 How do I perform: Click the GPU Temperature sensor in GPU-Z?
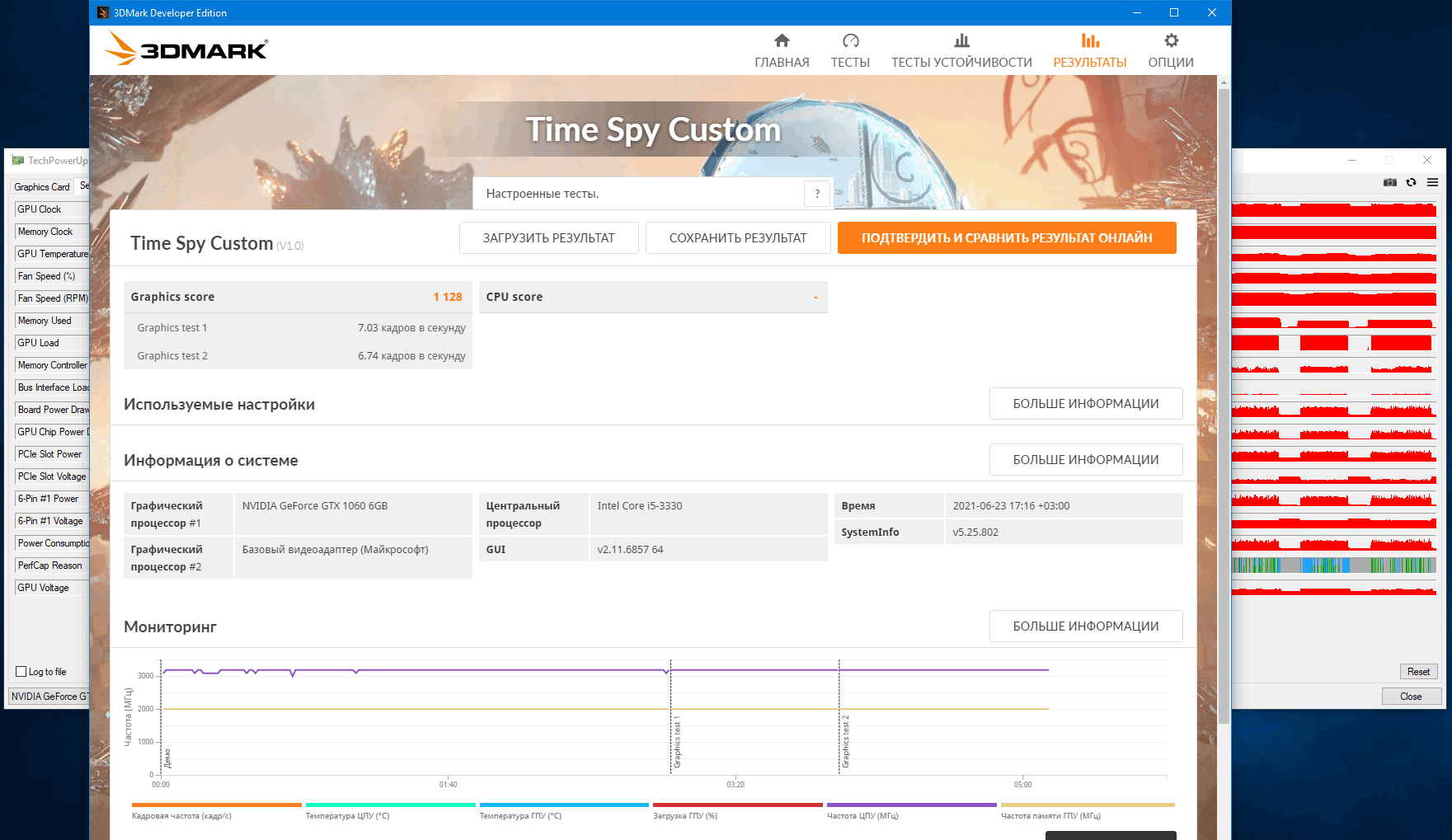52,254
